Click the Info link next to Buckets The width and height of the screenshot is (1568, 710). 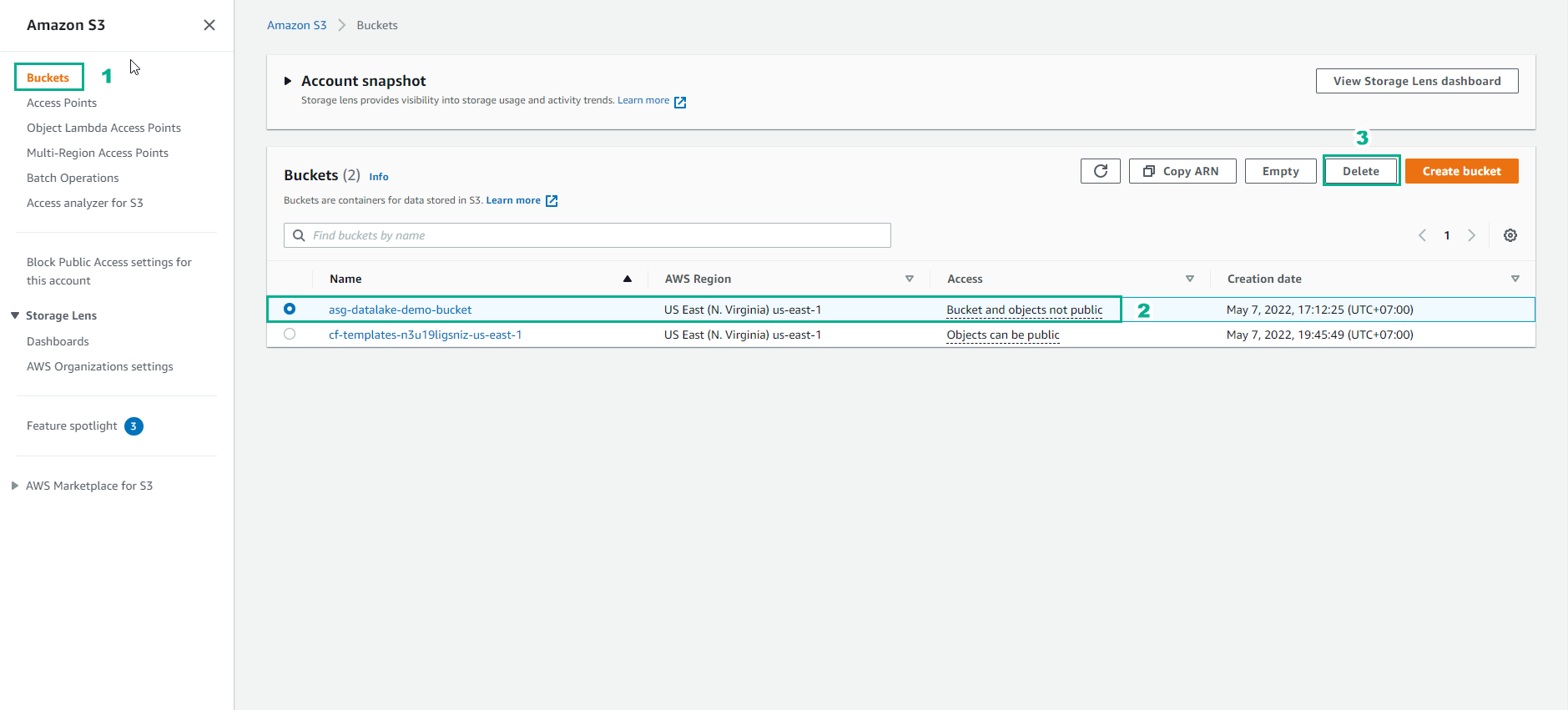pos(379,177)
